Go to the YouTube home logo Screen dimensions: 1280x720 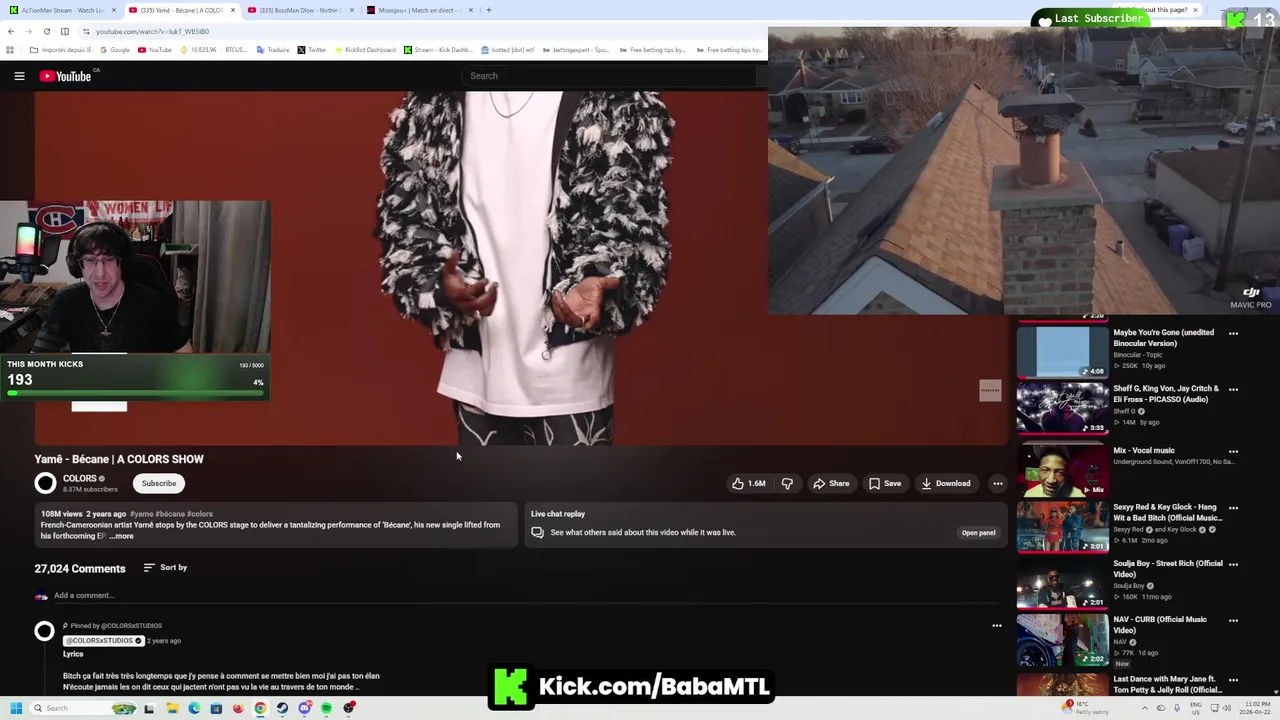[66, 76]
